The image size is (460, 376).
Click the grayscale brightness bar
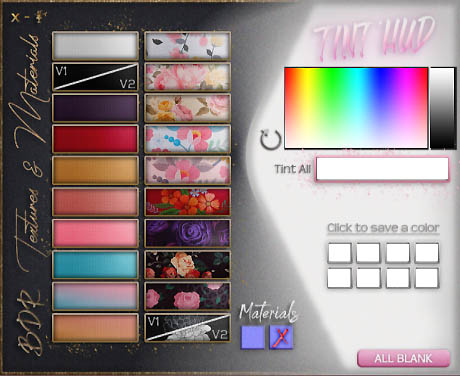tap(443, 108)
